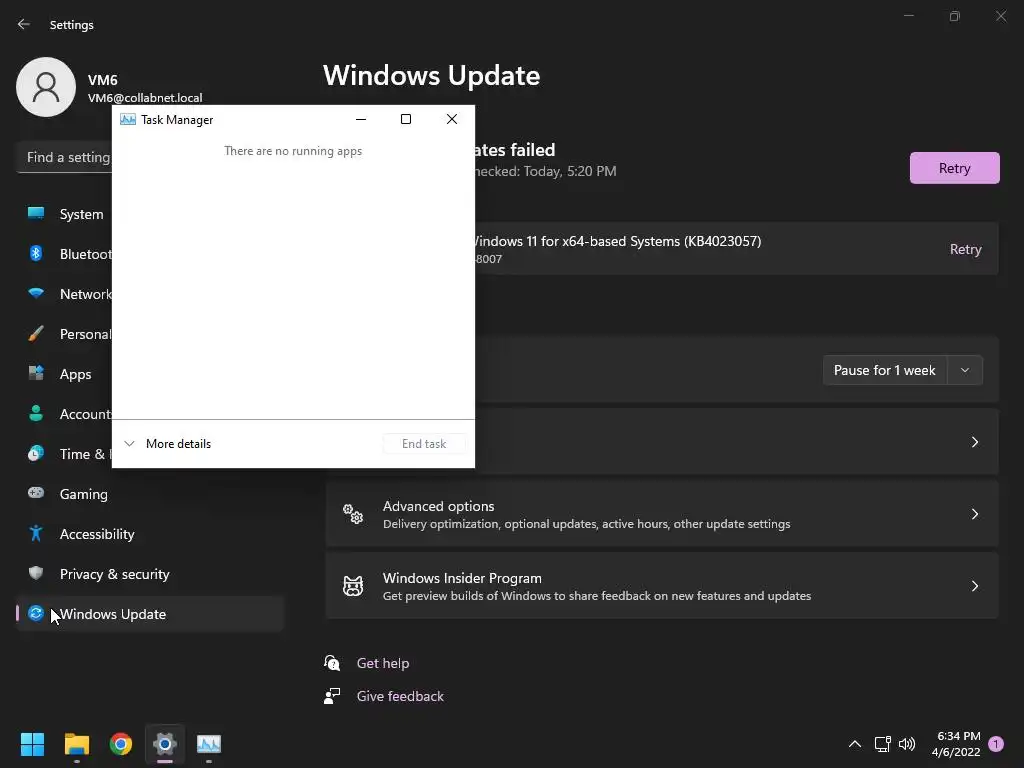Image resolution: width=1024 pixels, height=768 pixels.
Task: Click the purple Retry button
Action: [x=954, y=168]
